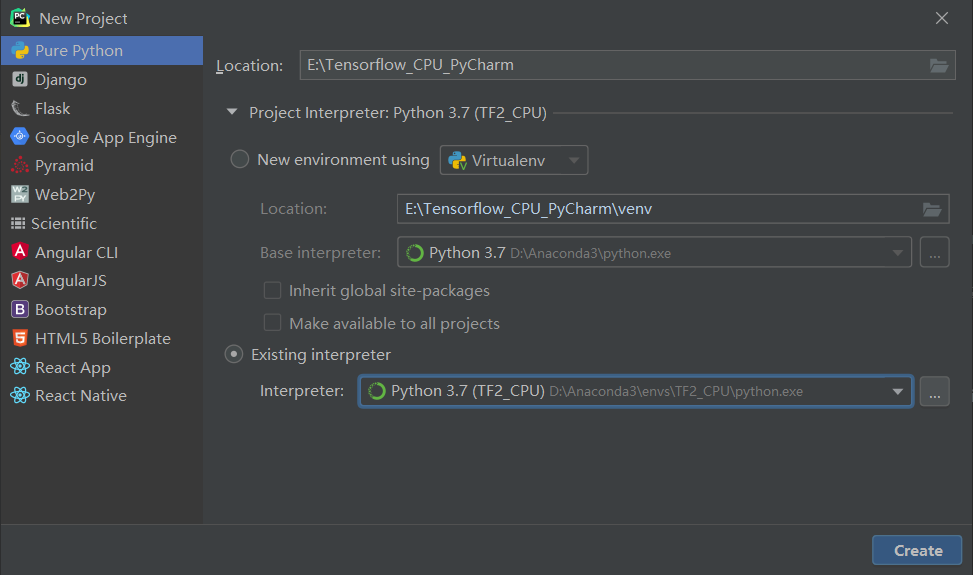Check Make available to all projects
This screenshot has width=973, height=575.
pyautogui.click(x=272, y=323)
